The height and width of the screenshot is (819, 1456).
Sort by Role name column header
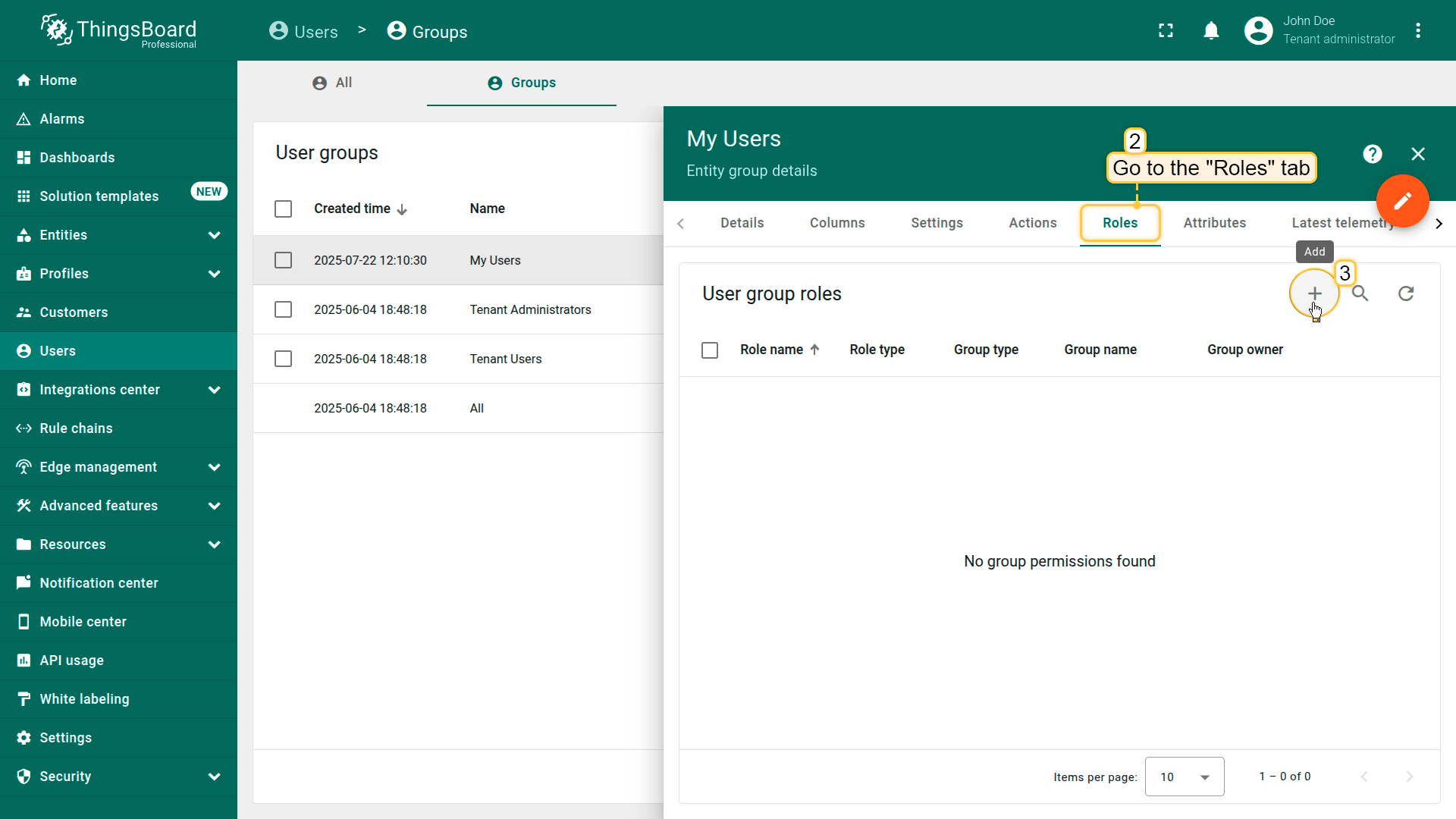(771, 350)
